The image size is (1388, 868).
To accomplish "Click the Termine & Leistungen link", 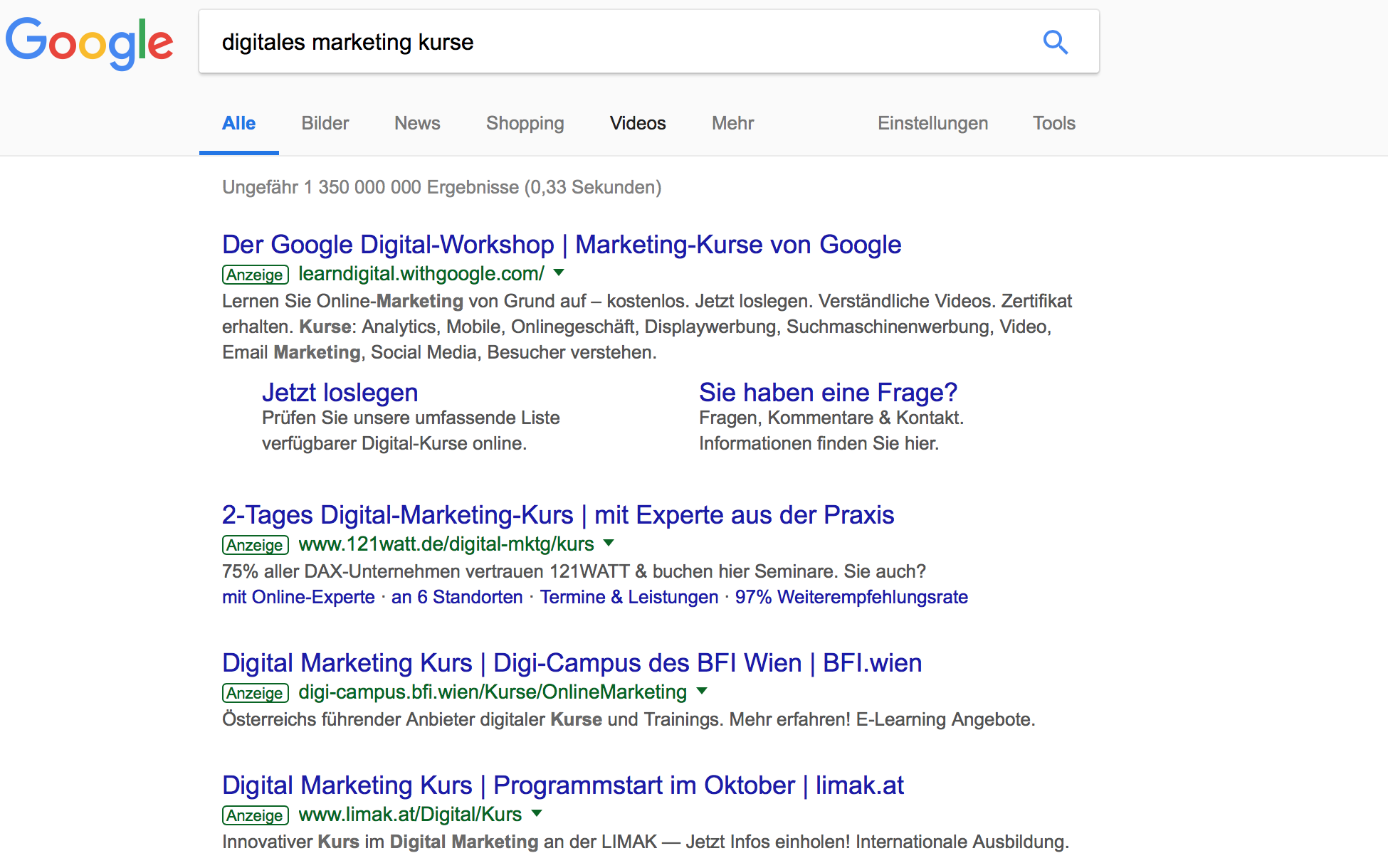I will click(x=629, y=597).
